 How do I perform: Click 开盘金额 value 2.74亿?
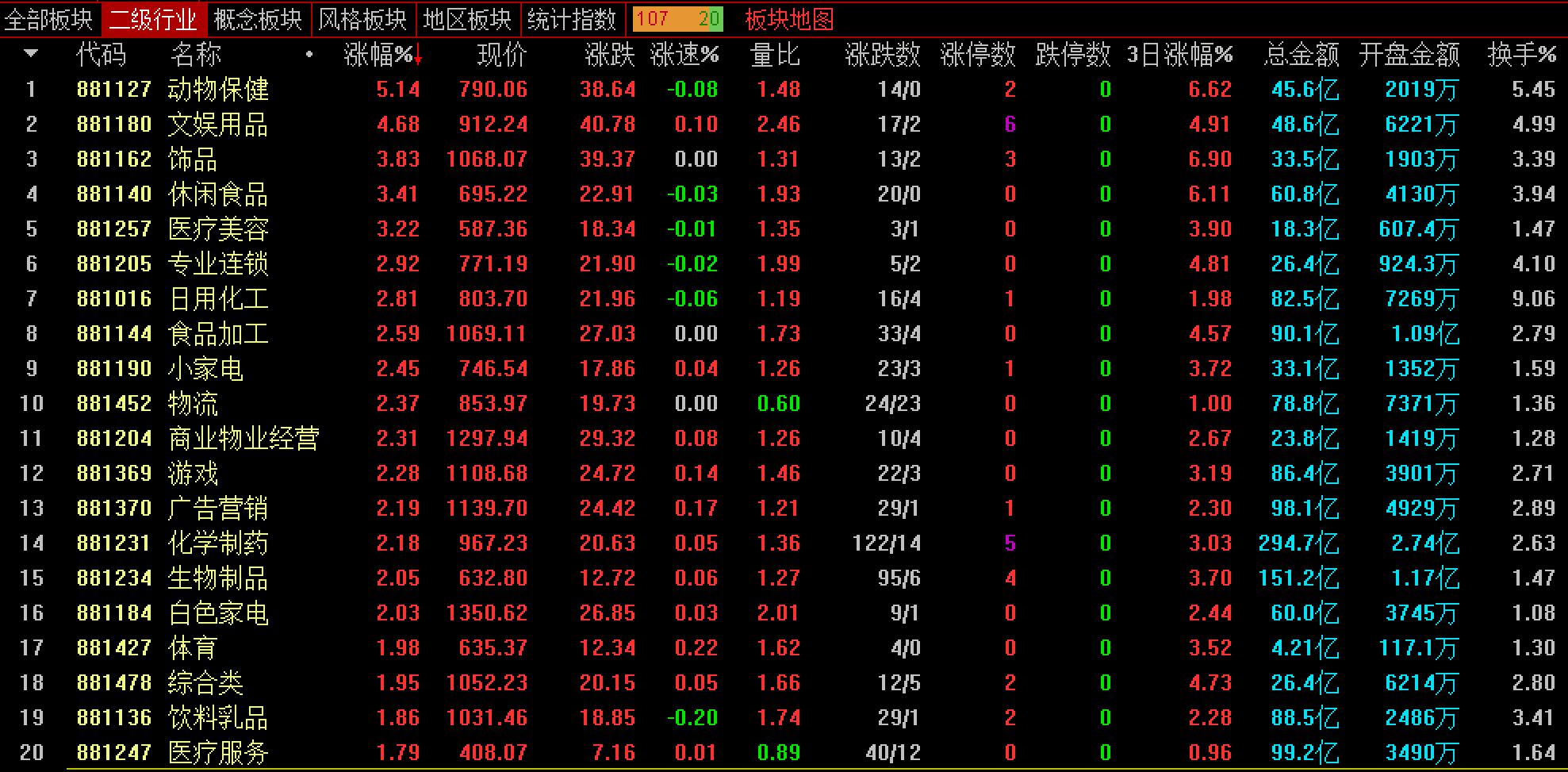click(1425, 543)
